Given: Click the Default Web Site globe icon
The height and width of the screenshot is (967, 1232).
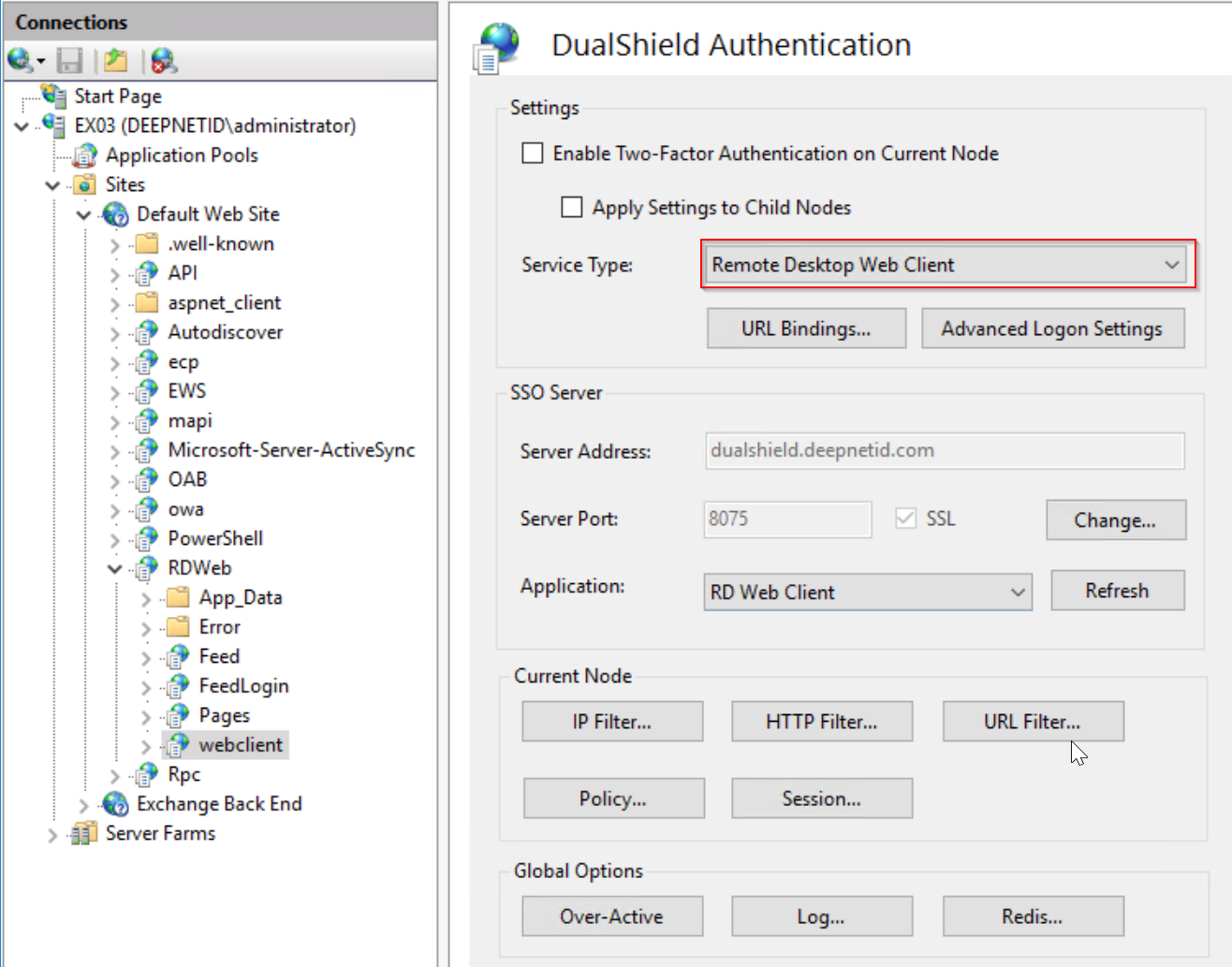Looking at the screenshot, I should (116, 214).
